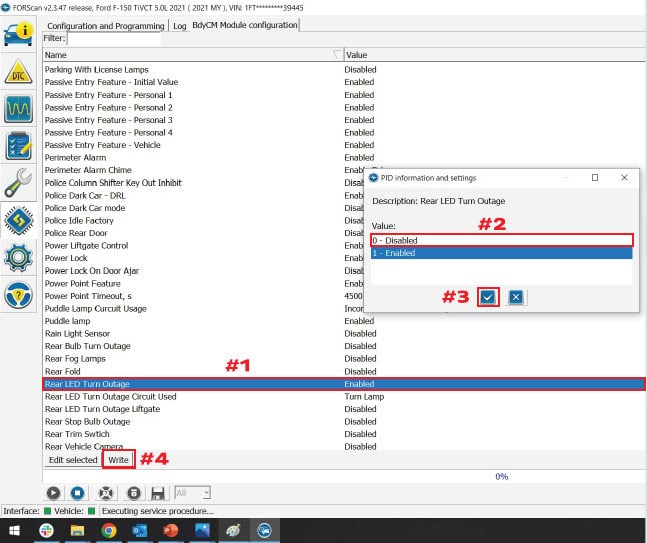Select Passive Entry Feature - Personal 1
647x543 pixels.
(344, 95)
